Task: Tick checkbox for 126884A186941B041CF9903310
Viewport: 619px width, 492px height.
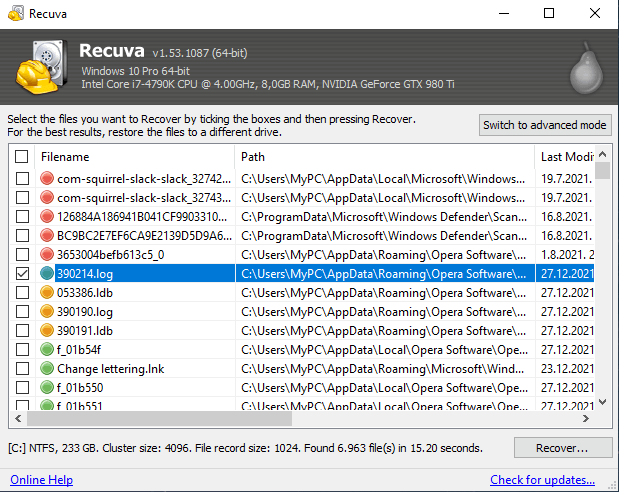Action: click(23, 216)
